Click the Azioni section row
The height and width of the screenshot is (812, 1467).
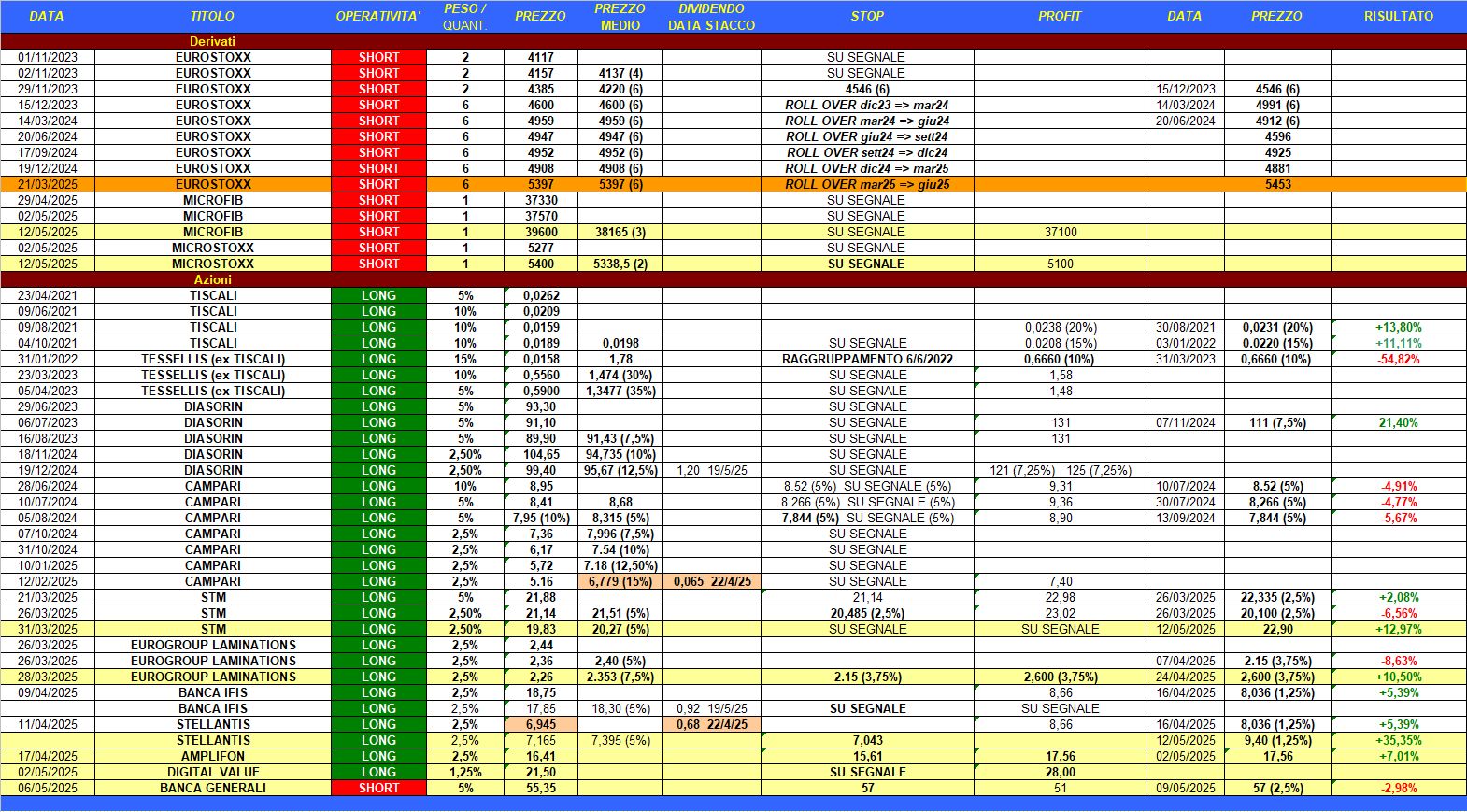733,279
